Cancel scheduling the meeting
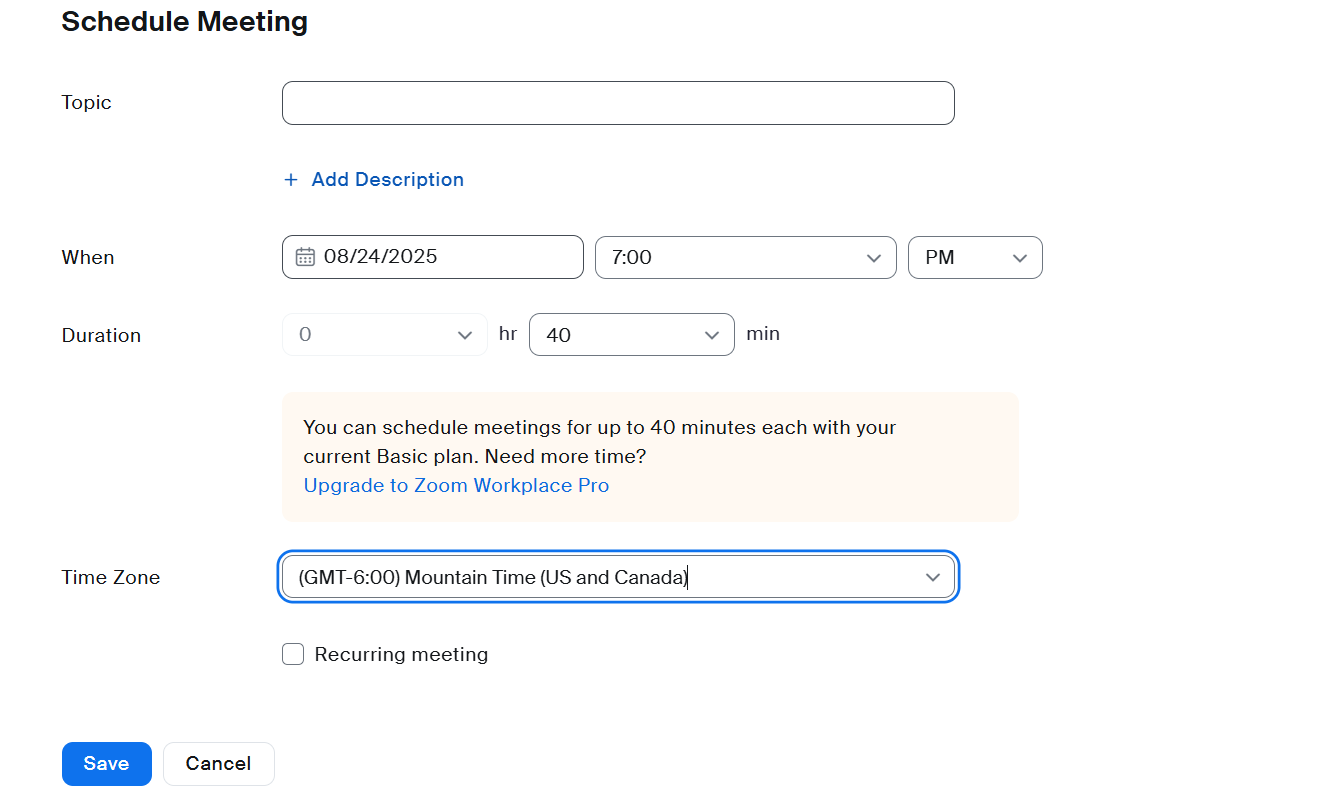Image resolution: width=1342 pixels, height=799 pixels. [218, 763]
